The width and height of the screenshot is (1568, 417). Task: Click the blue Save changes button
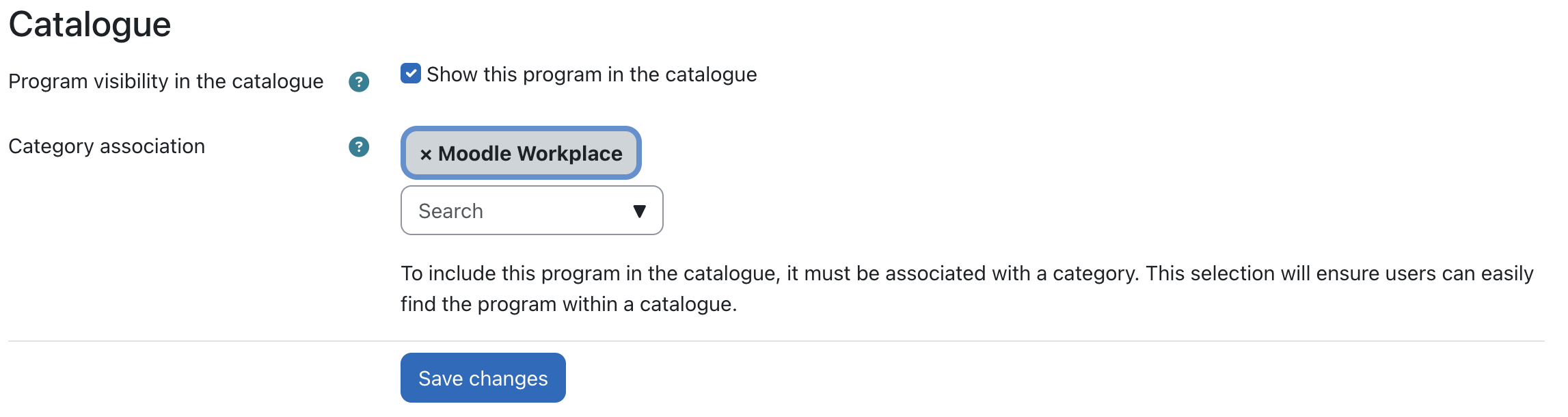pyautogui.click(x=483, y=378)
